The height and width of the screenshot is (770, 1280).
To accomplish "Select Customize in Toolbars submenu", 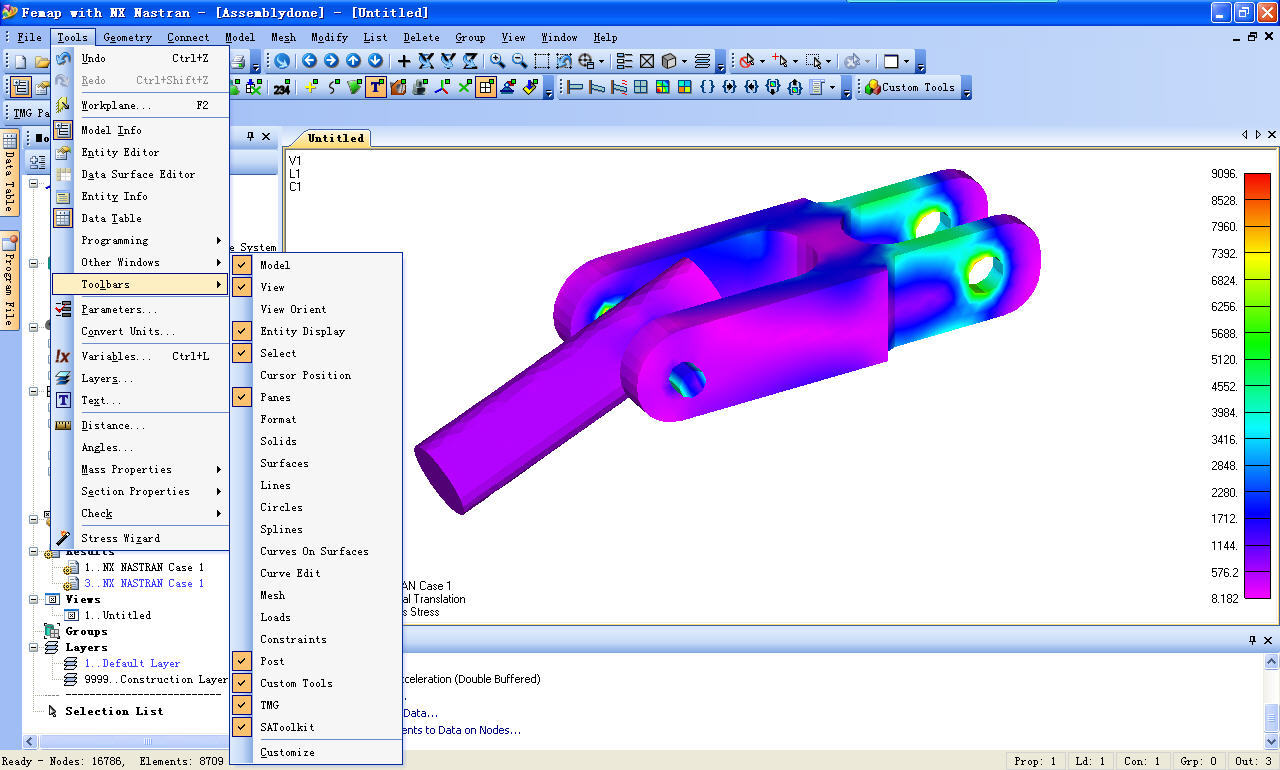I will [x=316, y=752].
